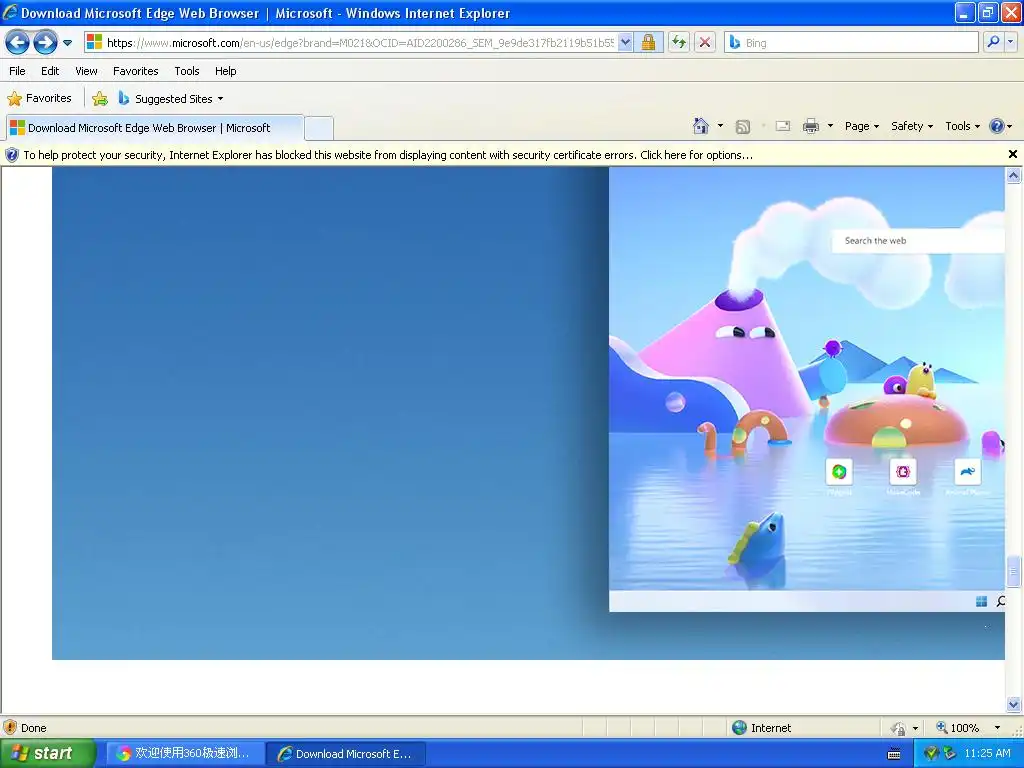Select the Download Microsoft Edge tab
Screen dimensions: 1024x768
pos(154,128)
